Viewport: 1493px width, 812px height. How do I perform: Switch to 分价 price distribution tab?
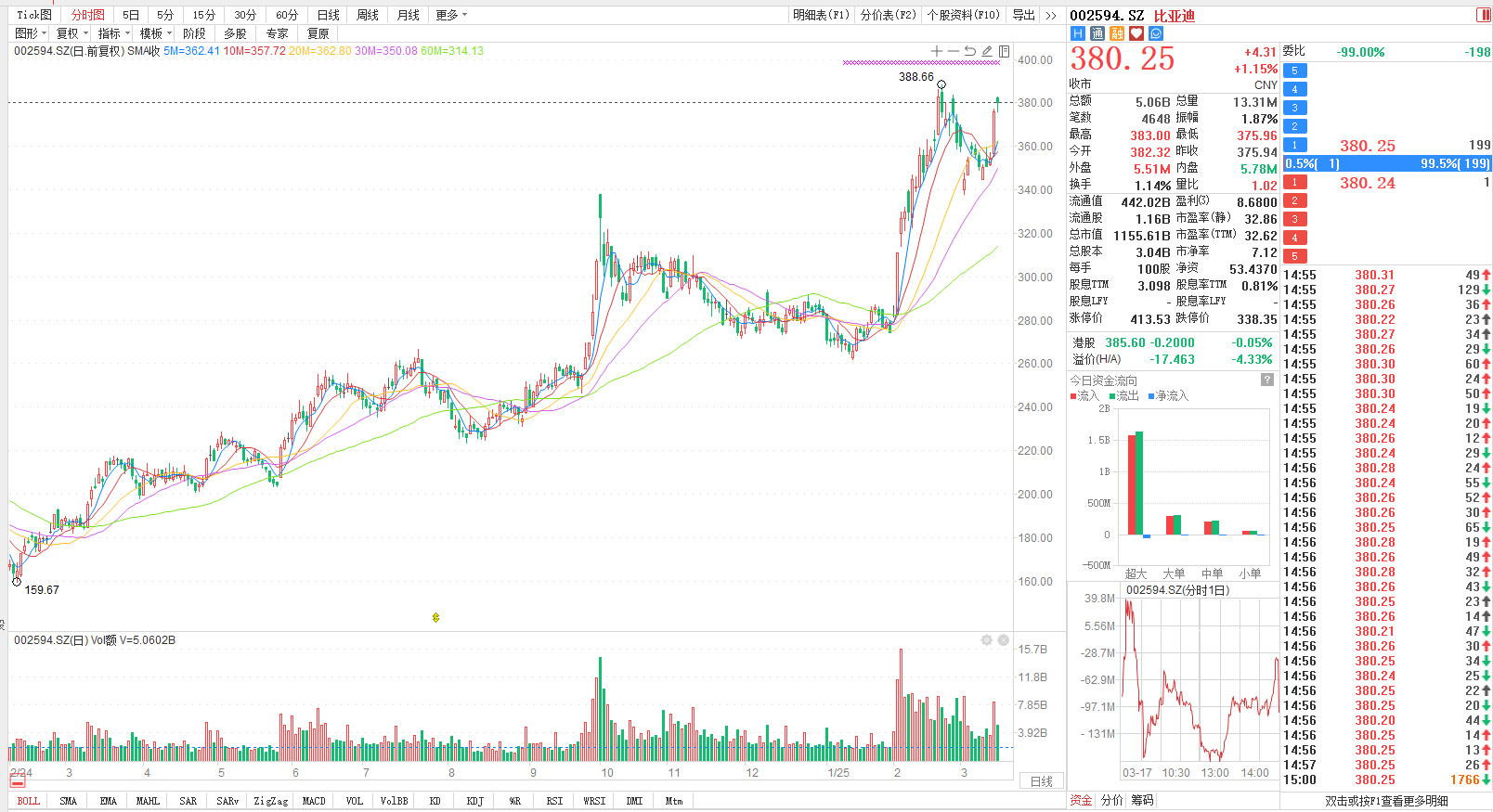pos(1111,800)
